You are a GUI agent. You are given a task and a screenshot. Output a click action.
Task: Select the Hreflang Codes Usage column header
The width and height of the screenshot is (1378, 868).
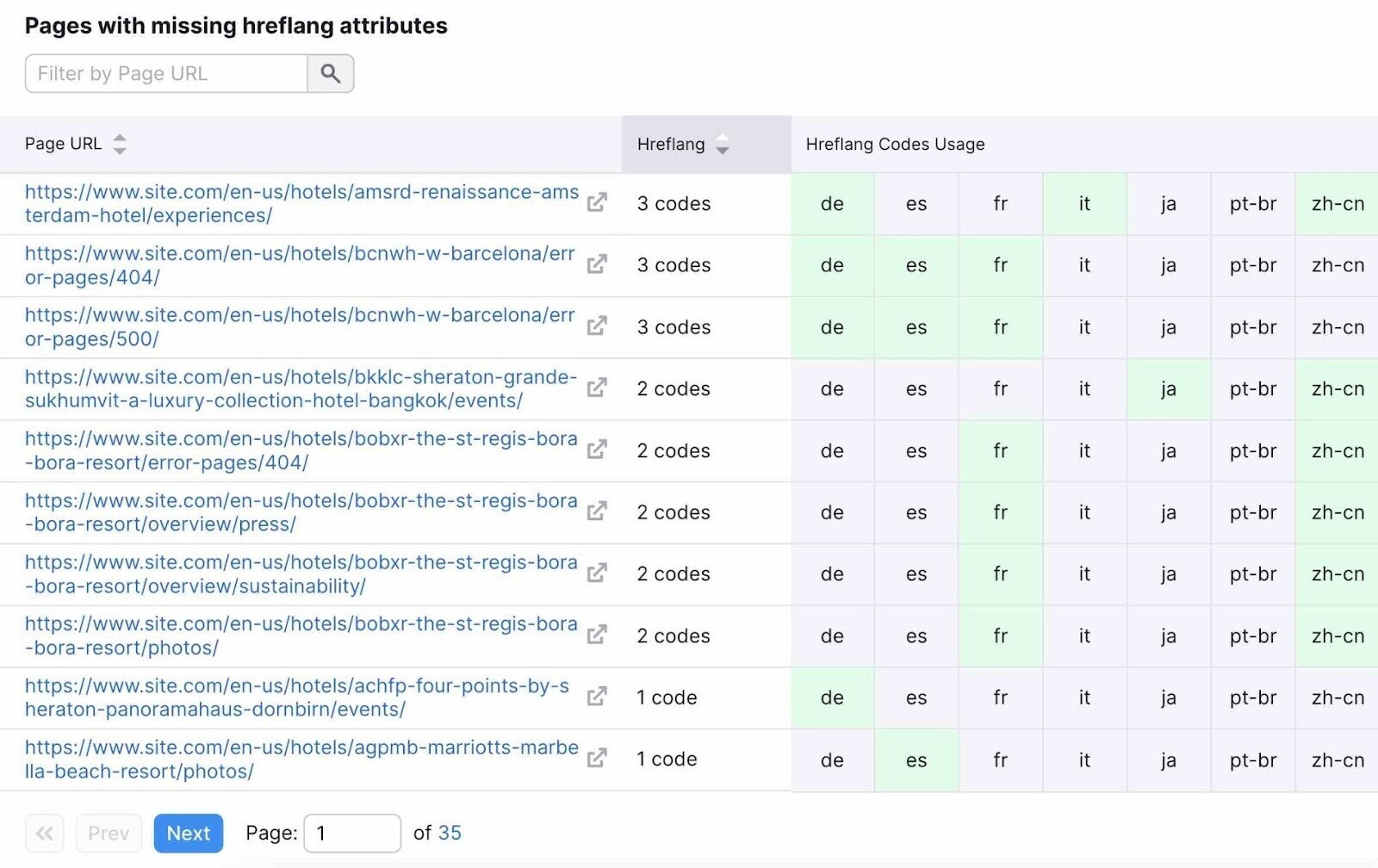(896, 144)
